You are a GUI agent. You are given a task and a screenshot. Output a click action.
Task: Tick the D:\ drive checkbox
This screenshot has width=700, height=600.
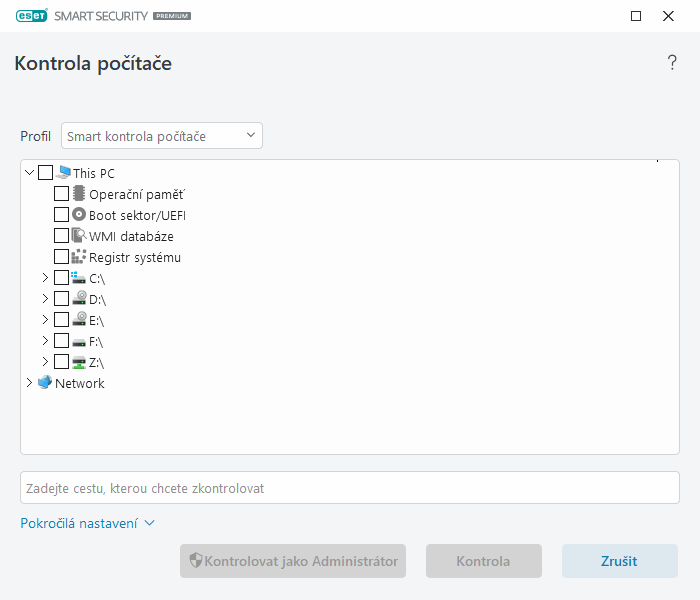point(62,299)
